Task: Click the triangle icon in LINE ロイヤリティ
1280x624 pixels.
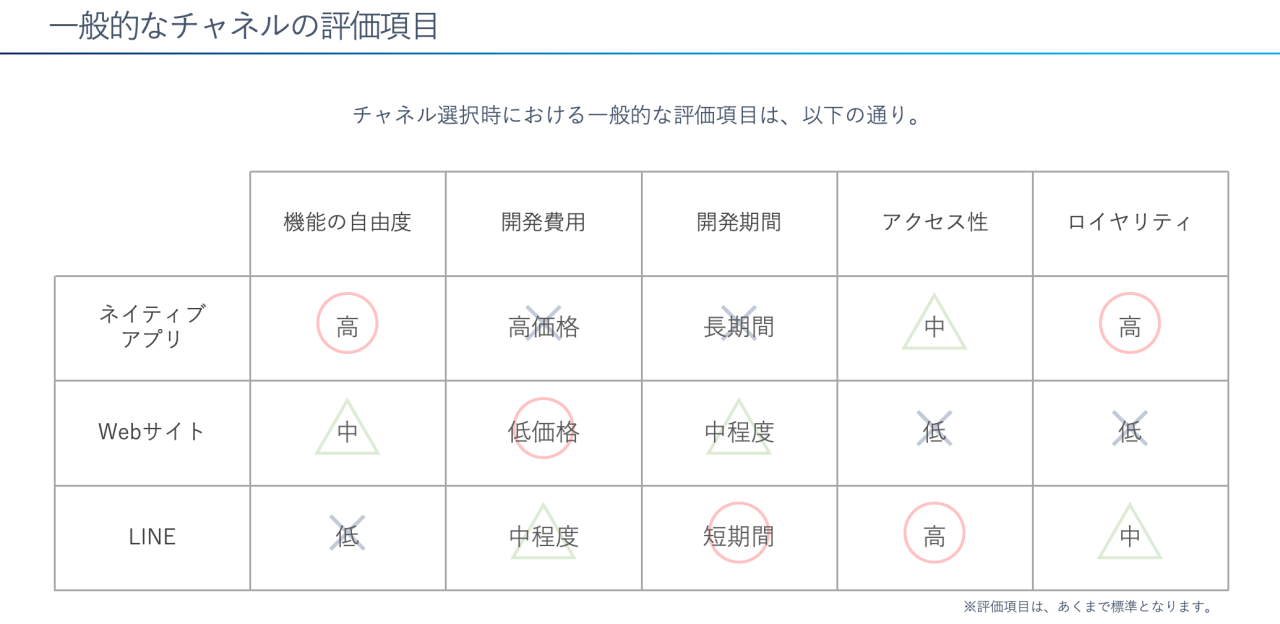Action: (x=1130, y=533)
